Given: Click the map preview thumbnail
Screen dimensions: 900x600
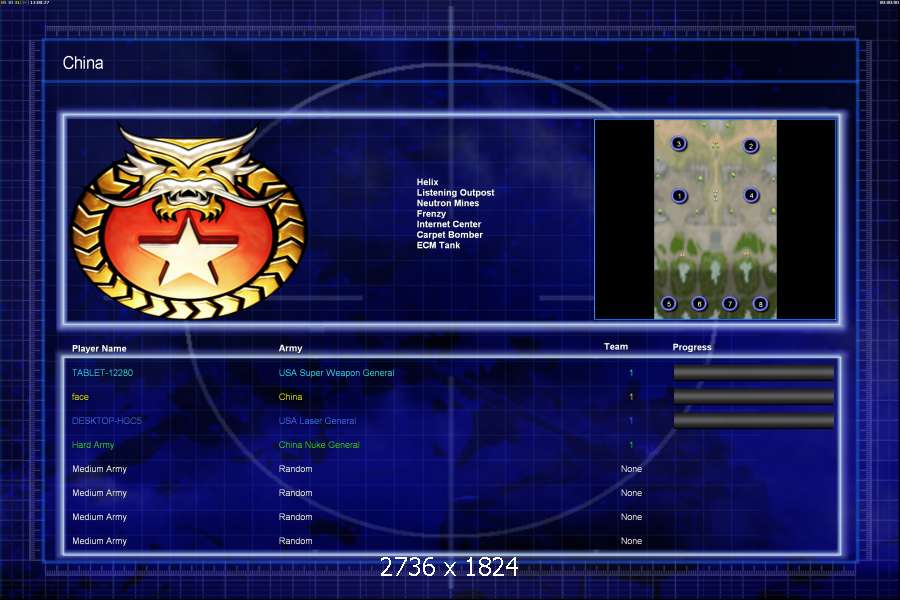Looking at the screenshot, I should (715, 219).
